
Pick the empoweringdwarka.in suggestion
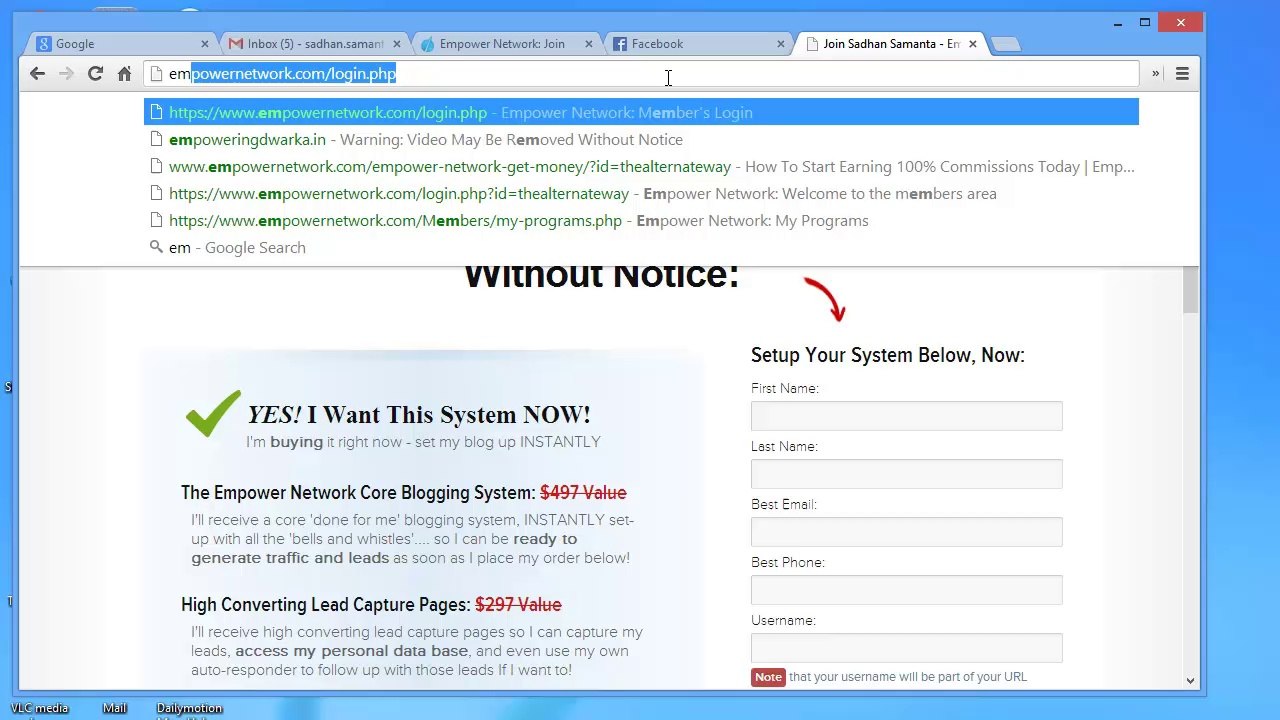coord(641,140)
